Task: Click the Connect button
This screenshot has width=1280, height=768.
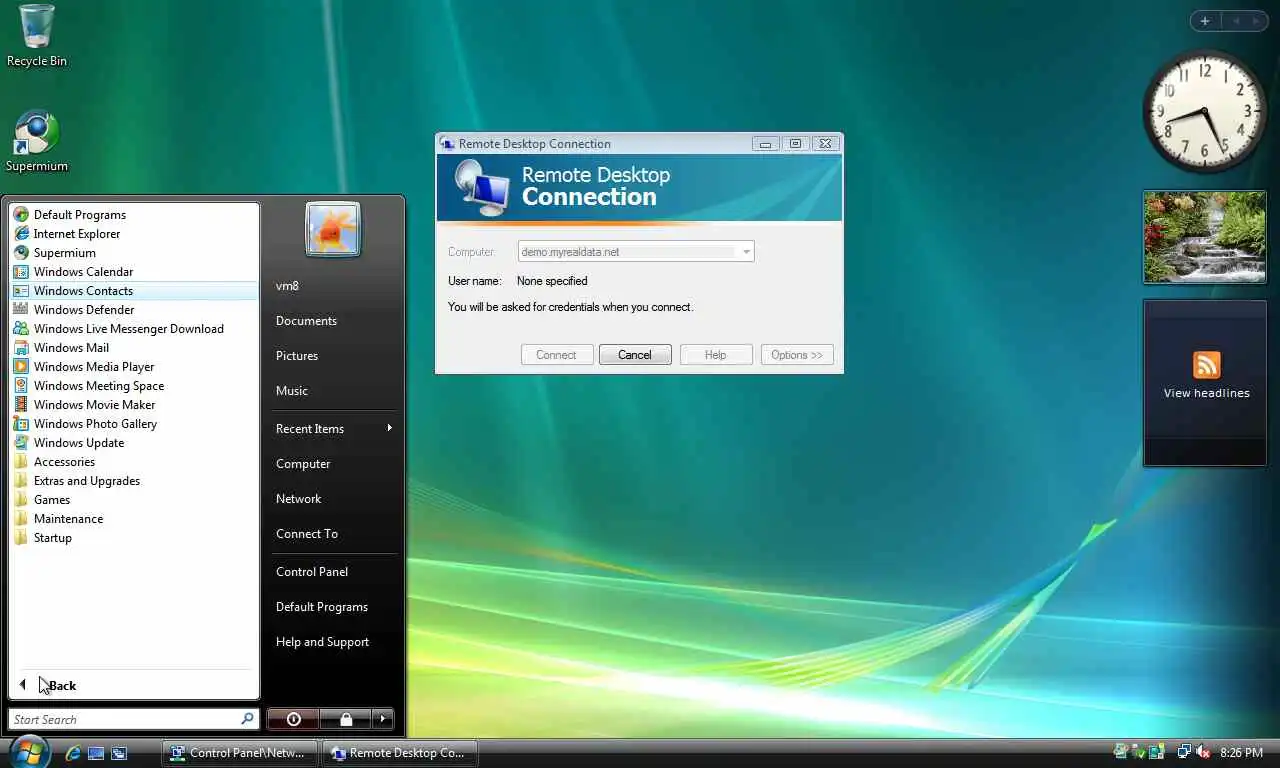Action: (x=556, y=355)
